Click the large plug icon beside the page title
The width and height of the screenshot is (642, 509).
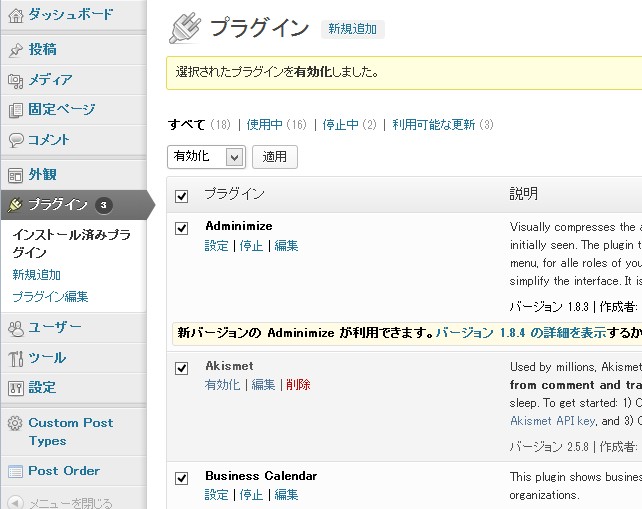click(185, 28)
